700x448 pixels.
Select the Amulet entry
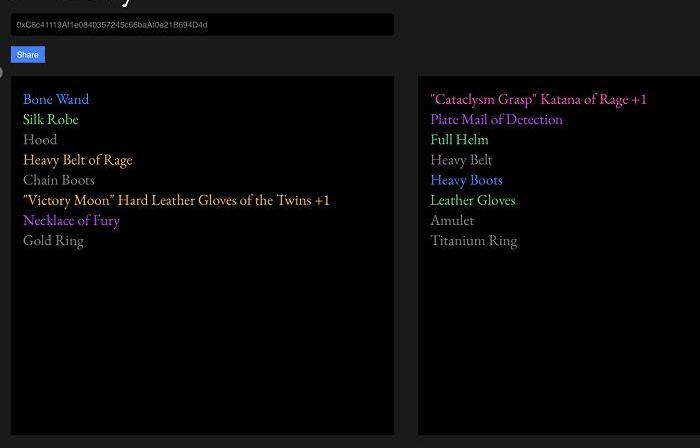(452, 220)
